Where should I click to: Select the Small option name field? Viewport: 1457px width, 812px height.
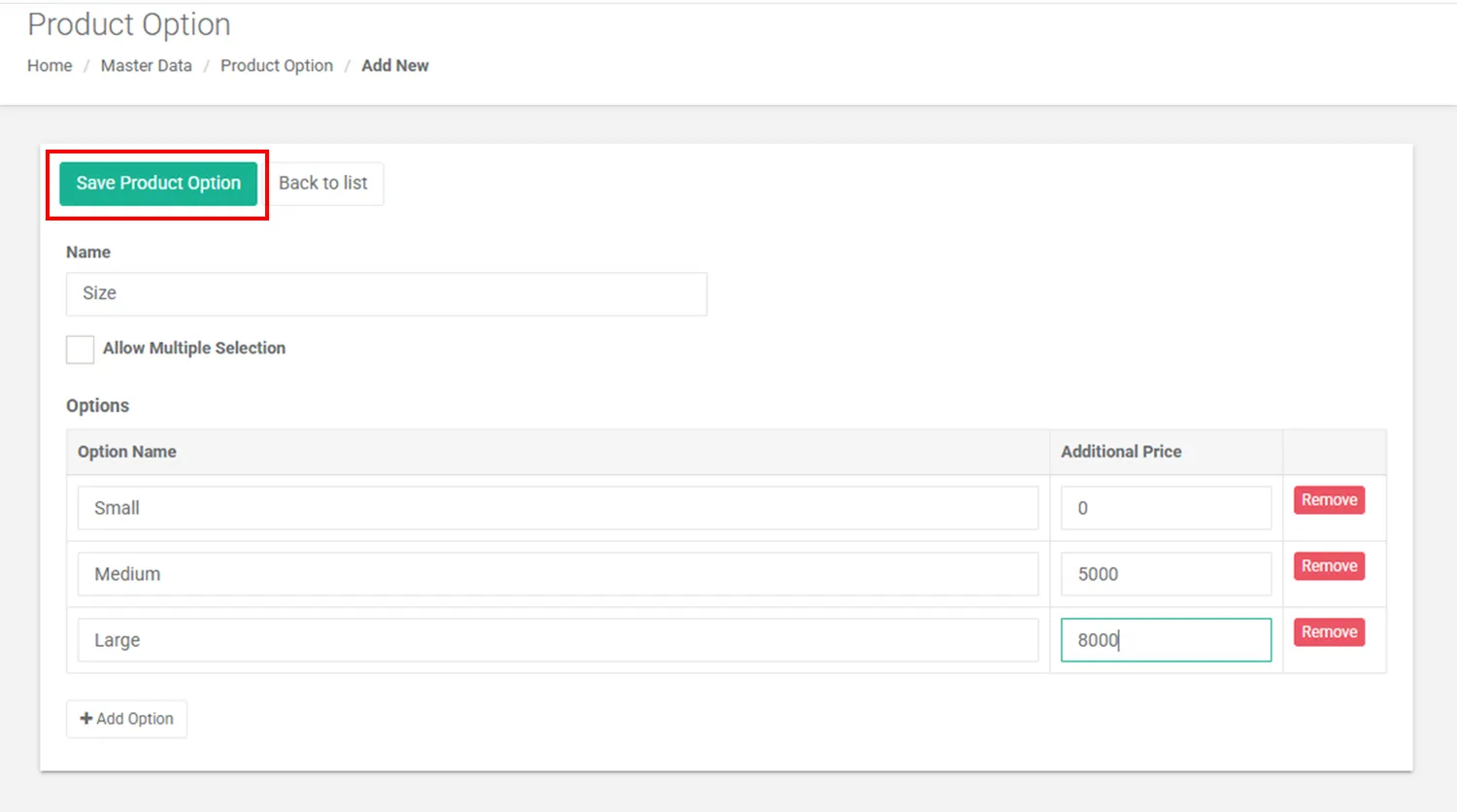coord(558,508)
